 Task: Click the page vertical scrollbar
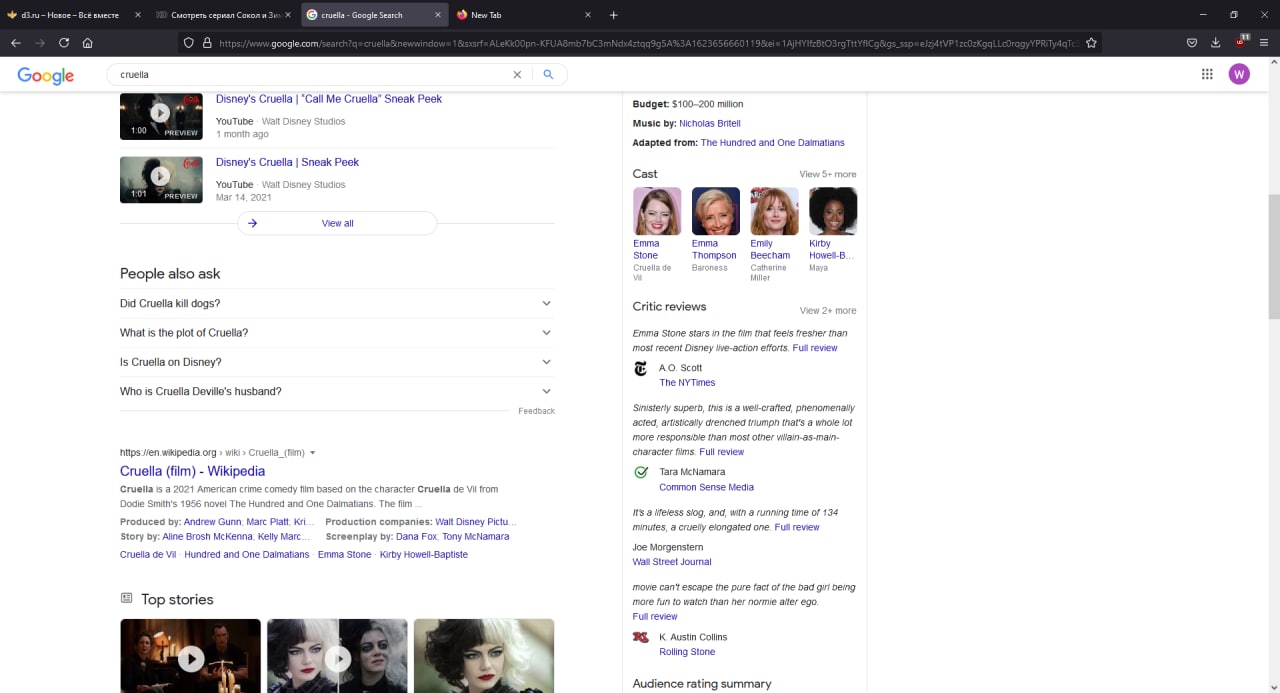tap(1273, 257)
